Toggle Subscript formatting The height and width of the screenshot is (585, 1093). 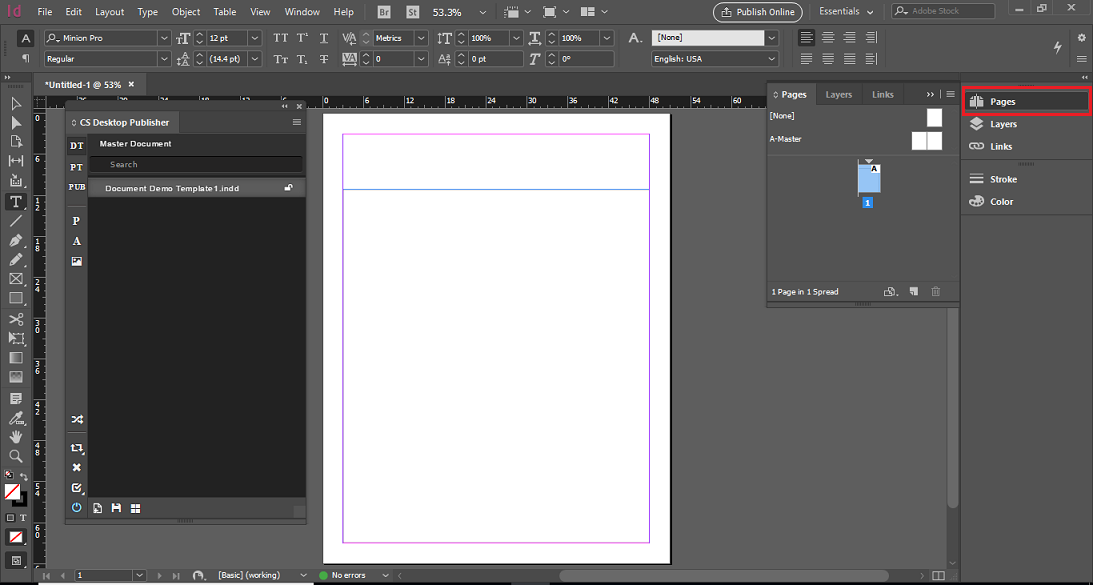(303, 59)
